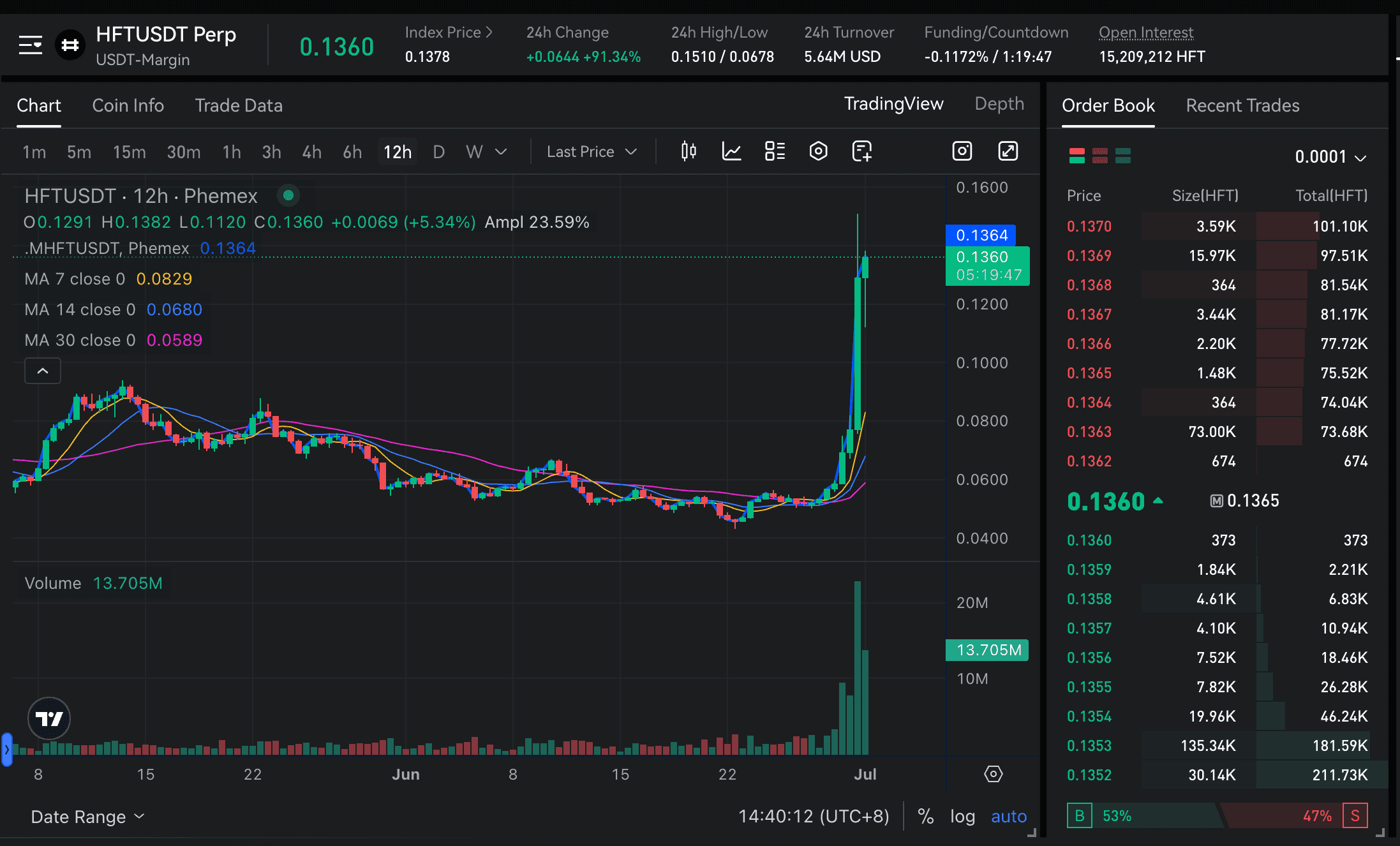Collapse the MA indicator legend panel
Viewport: 1400px width, 846px height.
42,371
